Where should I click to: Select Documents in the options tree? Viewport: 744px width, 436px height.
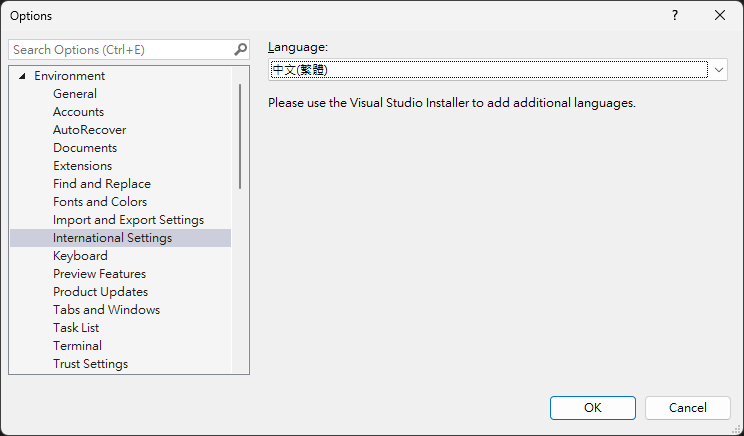(x=85, y=148)
